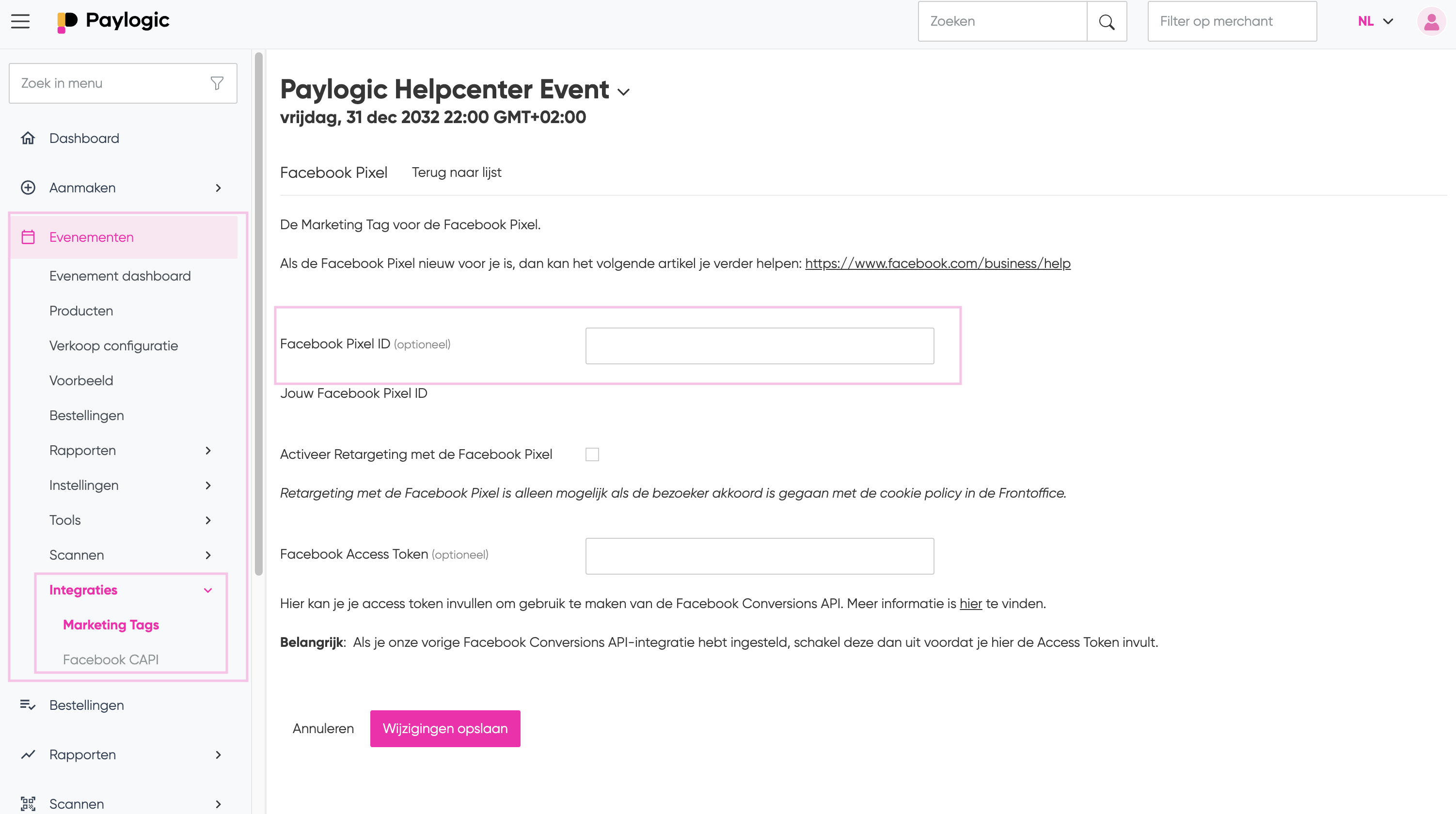This screenshot has height=814, width=1456.
Task: Open Verkoop configuratie menu item
Action: [113, 346]
